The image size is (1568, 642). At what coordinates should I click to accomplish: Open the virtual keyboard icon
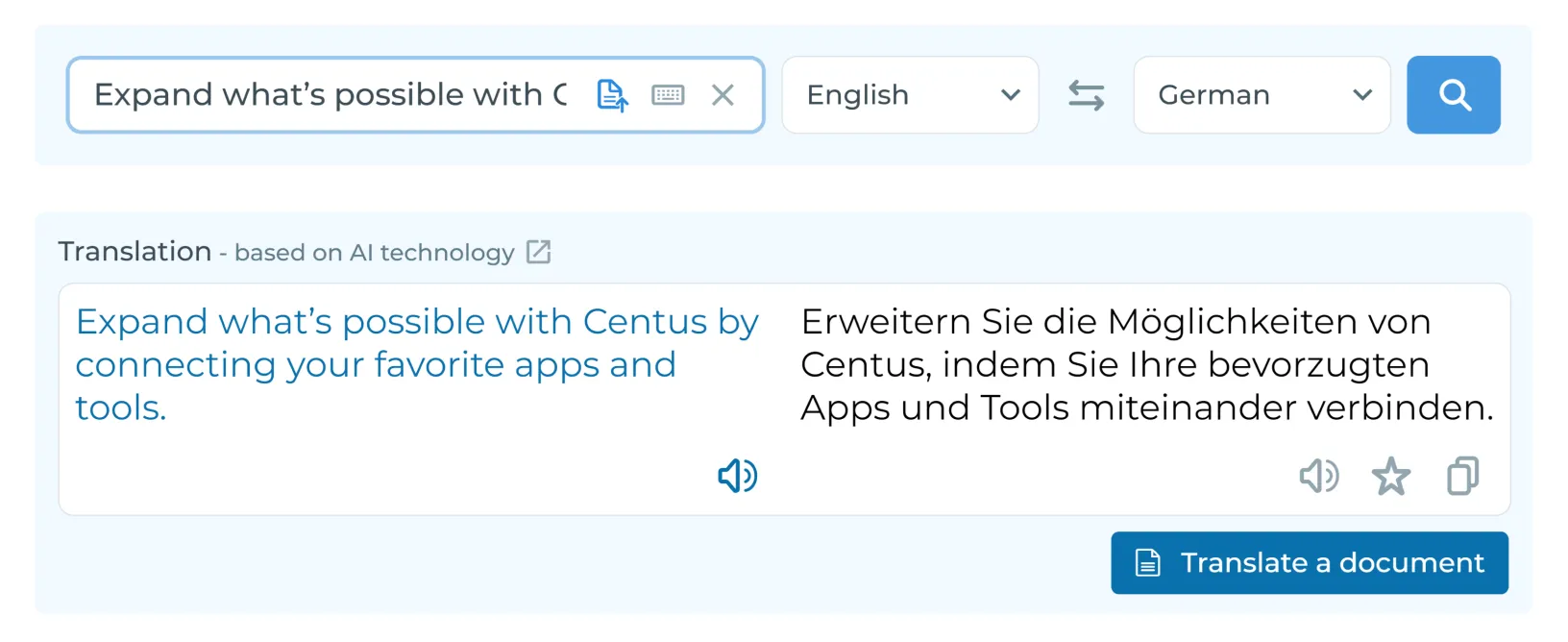[668, 95]
